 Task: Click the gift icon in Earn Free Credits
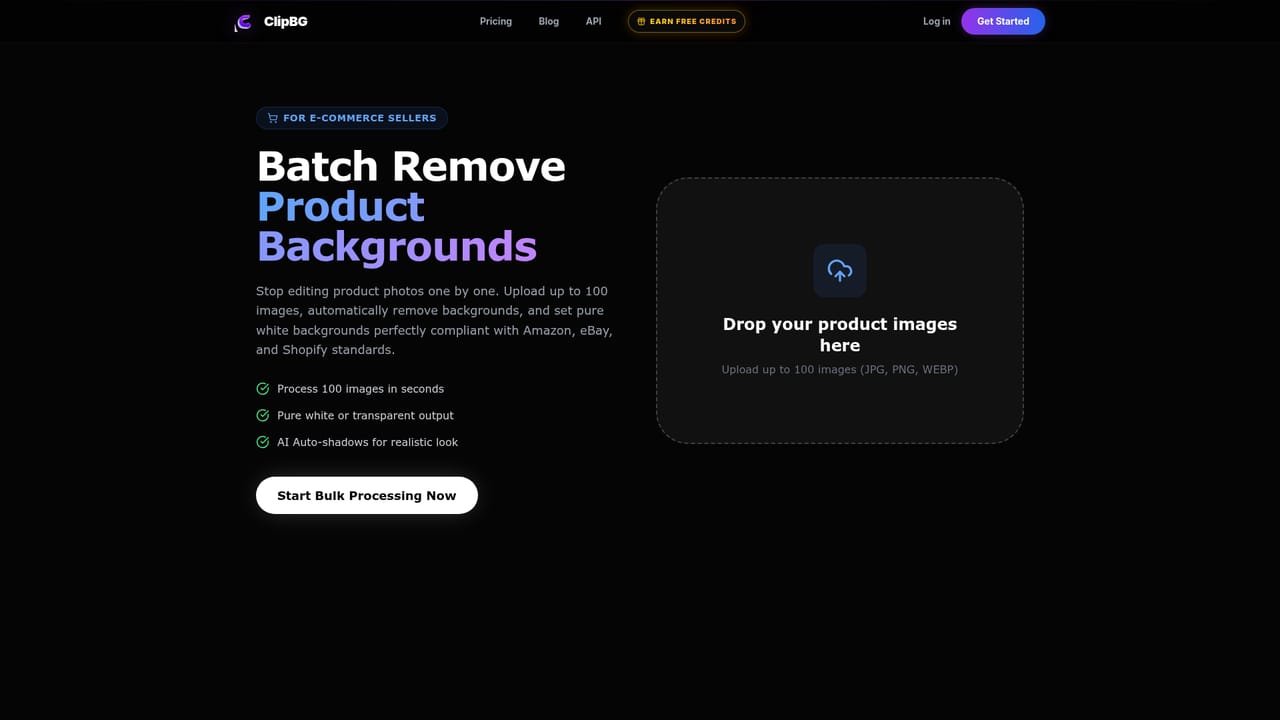point(642,21)
